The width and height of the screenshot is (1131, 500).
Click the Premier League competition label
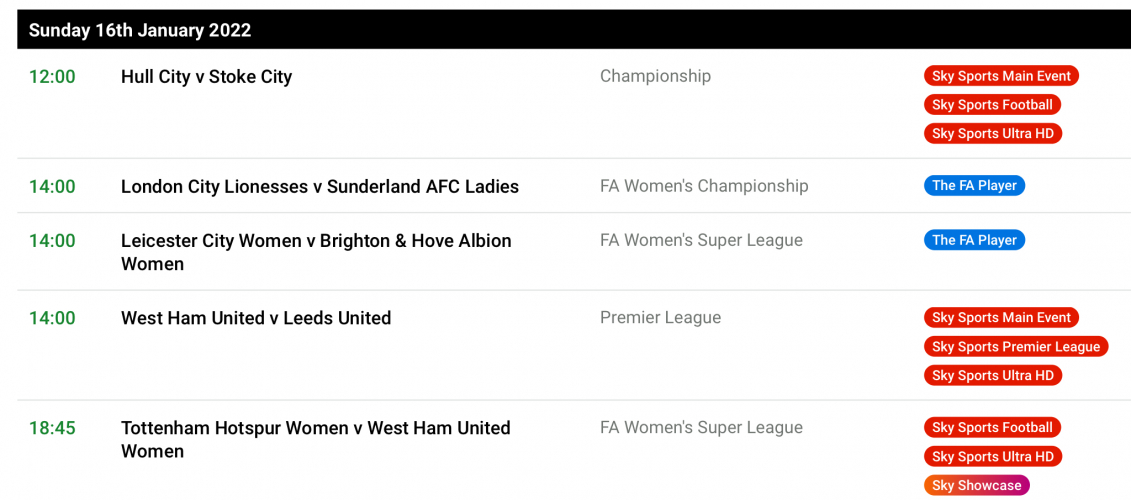point(660,318)
